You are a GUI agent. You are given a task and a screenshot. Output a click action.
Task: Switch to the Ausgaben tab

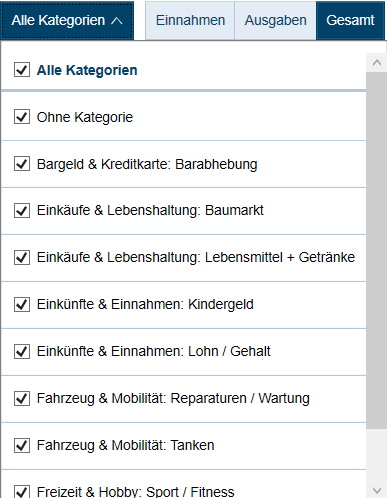click(275, 20)
